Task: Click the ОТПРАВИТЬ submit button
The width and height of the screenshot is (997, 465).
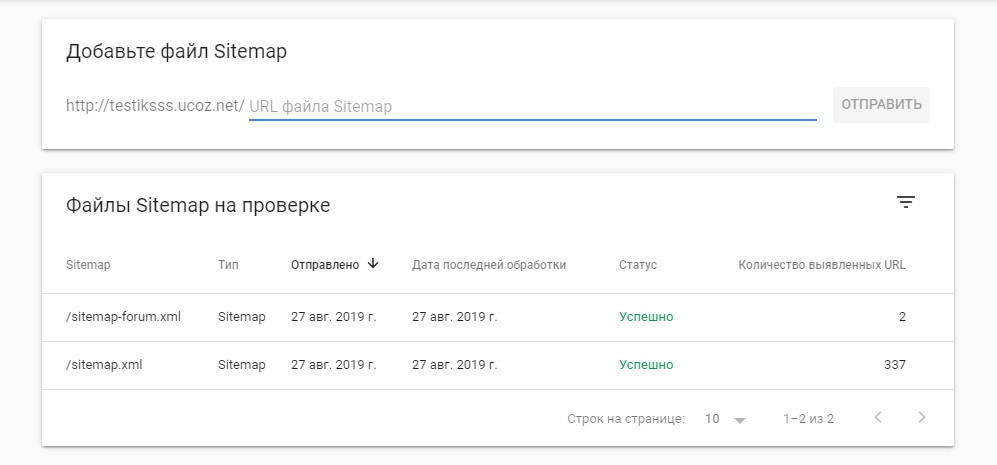Action: click(x=881, y=105)
